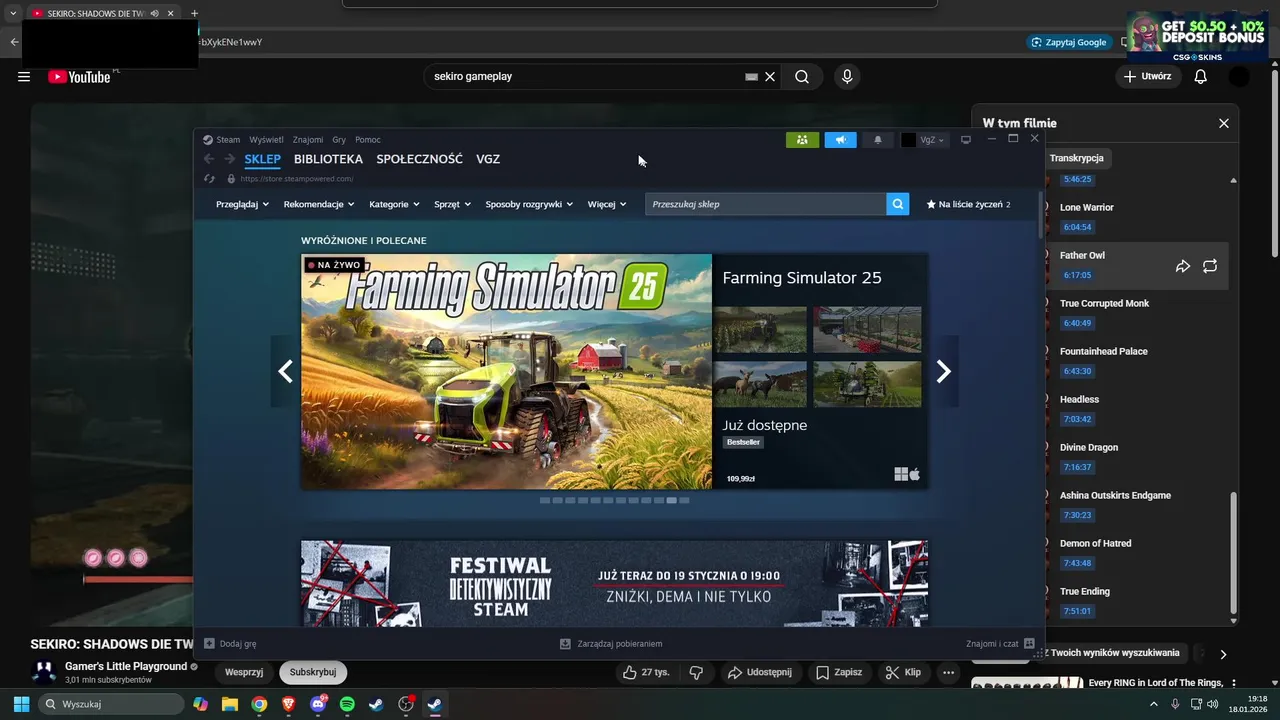
Task: Open more actions on YouTube video
Action: tap(948, 672)
